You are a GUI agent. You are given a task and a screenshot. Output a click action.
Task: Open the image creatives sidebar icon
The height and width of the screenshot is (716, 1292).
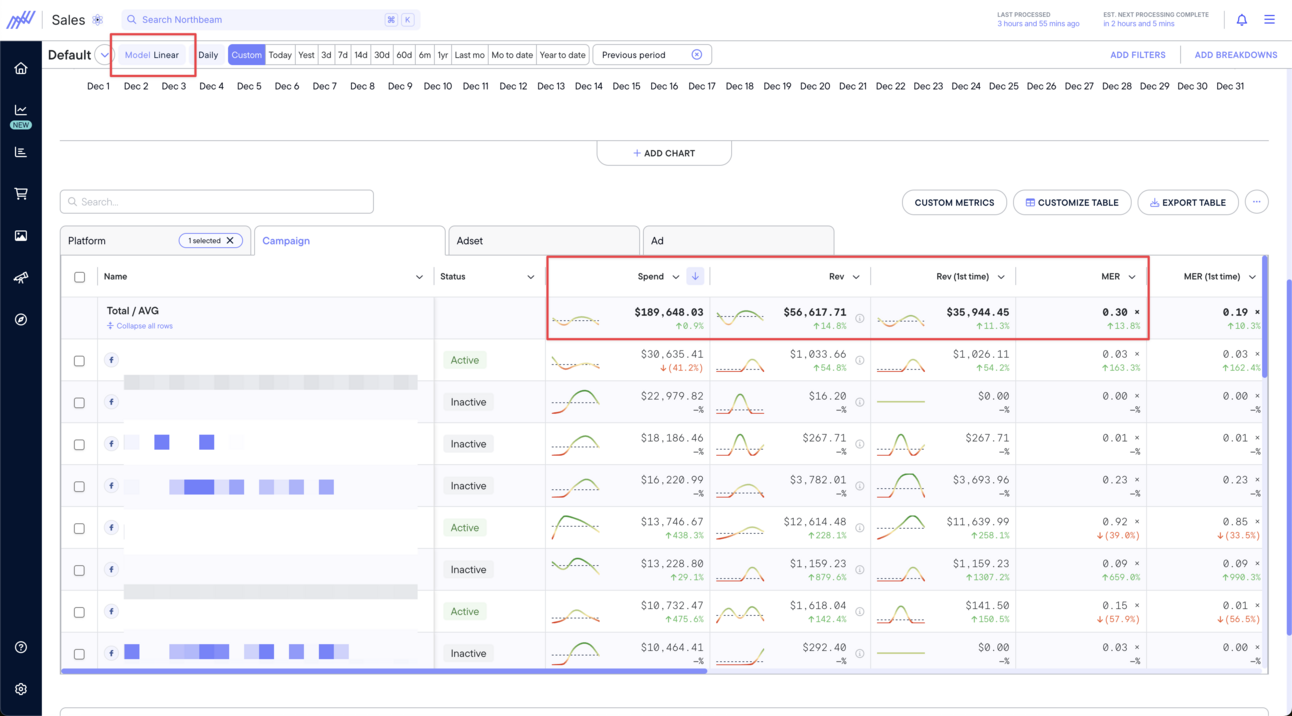pos(21,236)
